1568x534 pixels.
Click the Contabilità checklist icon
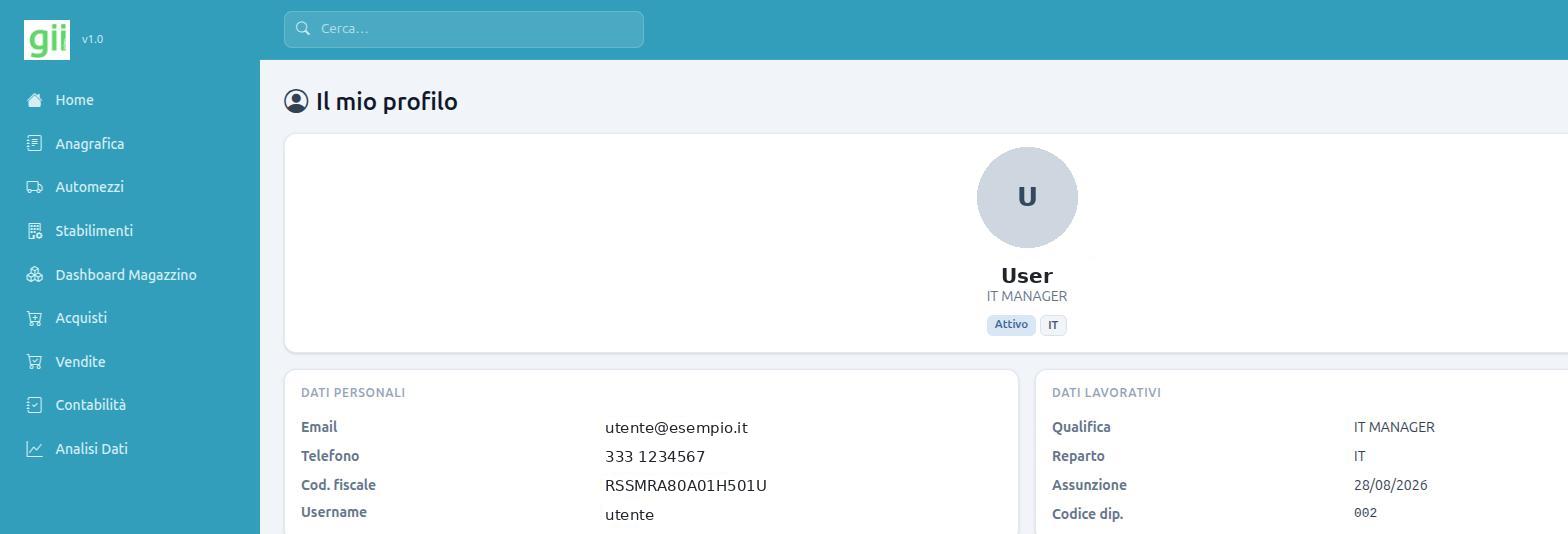pyautogui.click(x=35, y=405)
